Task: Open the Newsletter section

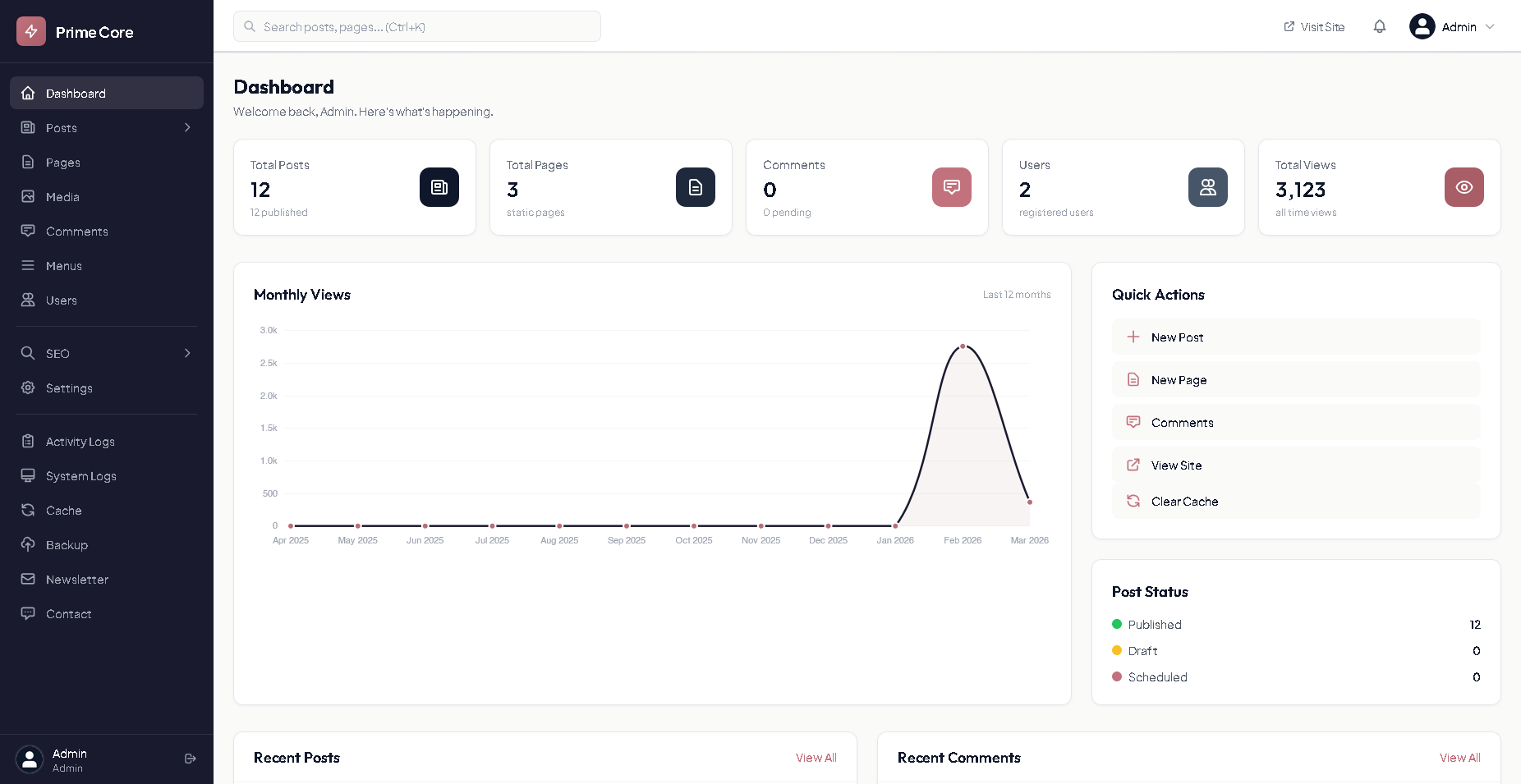Action: click(76, 579)
